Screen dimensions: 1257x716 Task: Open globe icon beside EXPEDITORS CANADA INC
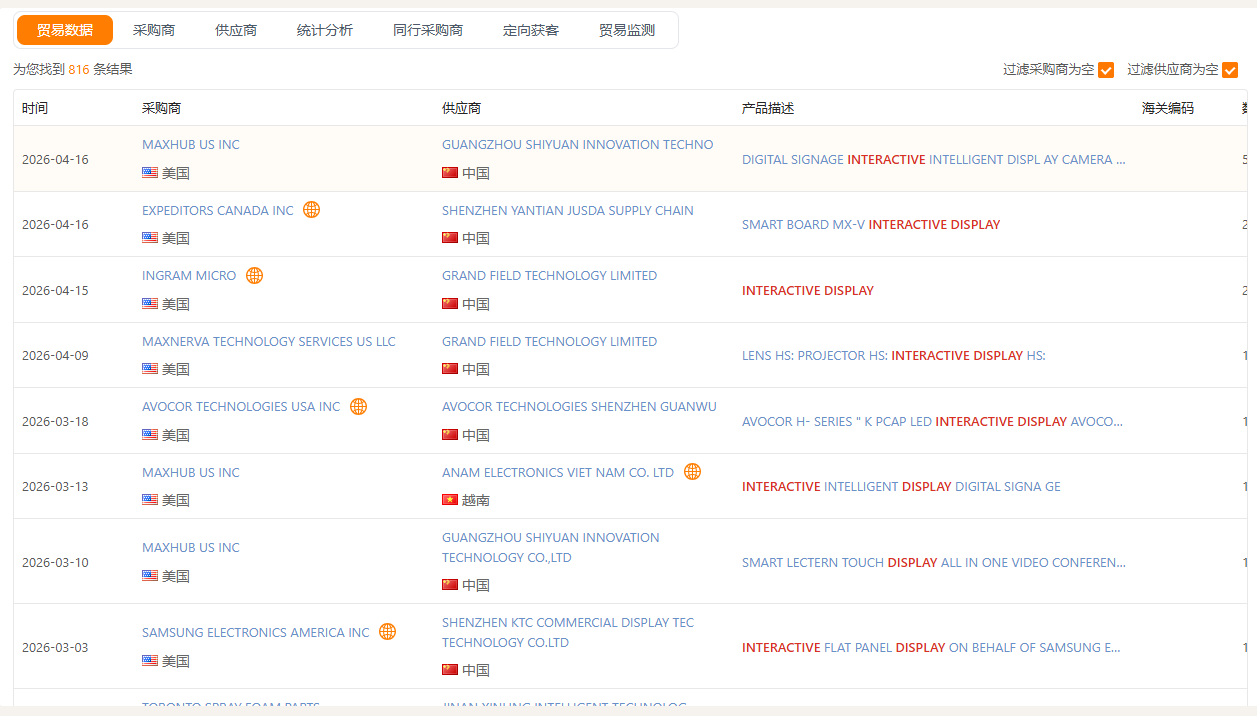(312, 210)
